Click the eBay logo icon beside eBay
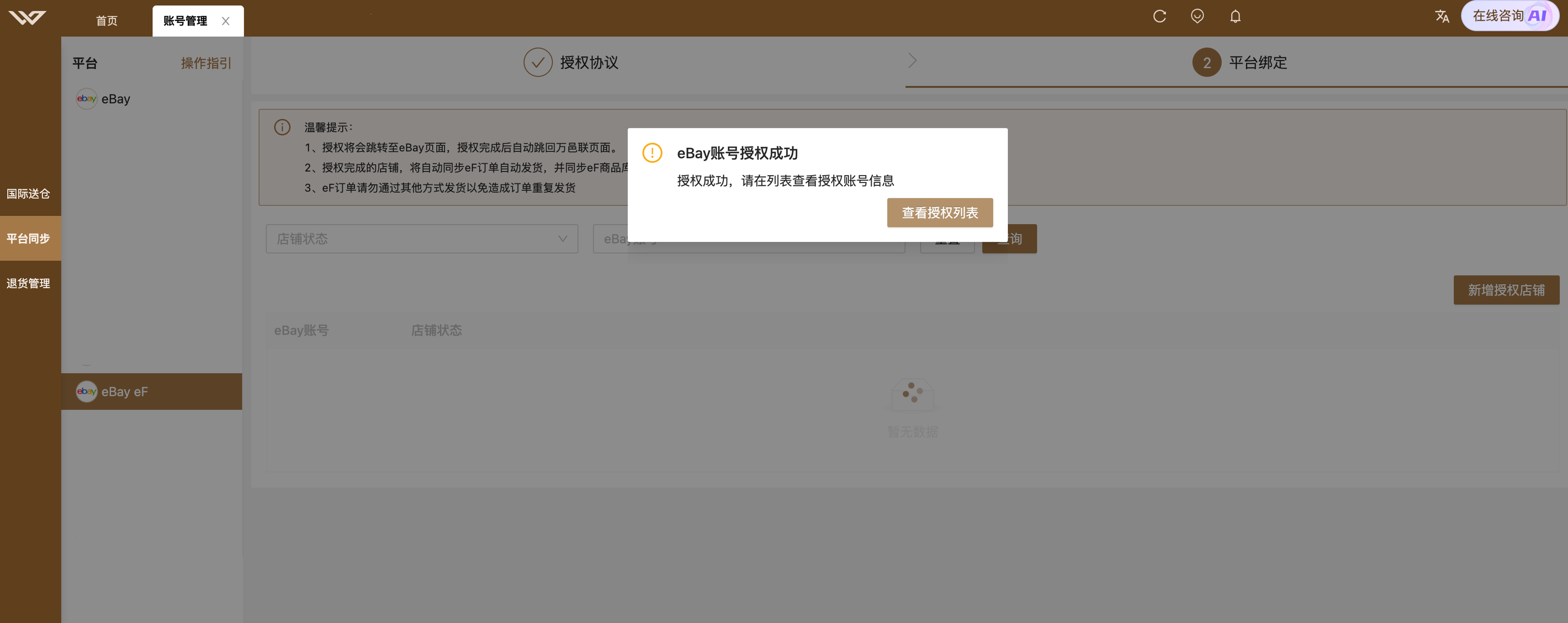The height and width of the screenshot is (623, 1568). (87, 99)
